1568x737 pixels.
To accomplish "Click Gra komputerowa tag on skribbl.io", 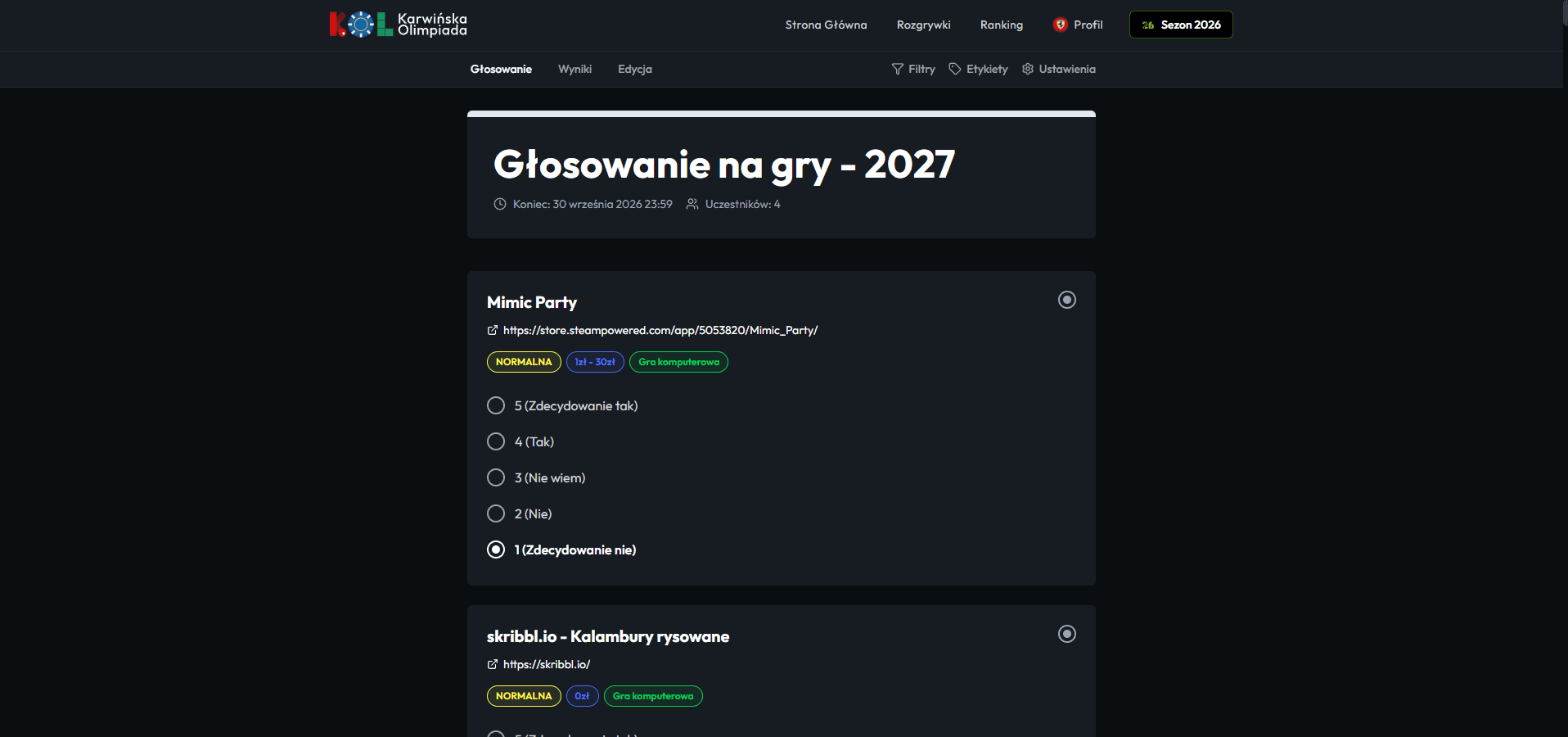I will [x=653, y=696].
